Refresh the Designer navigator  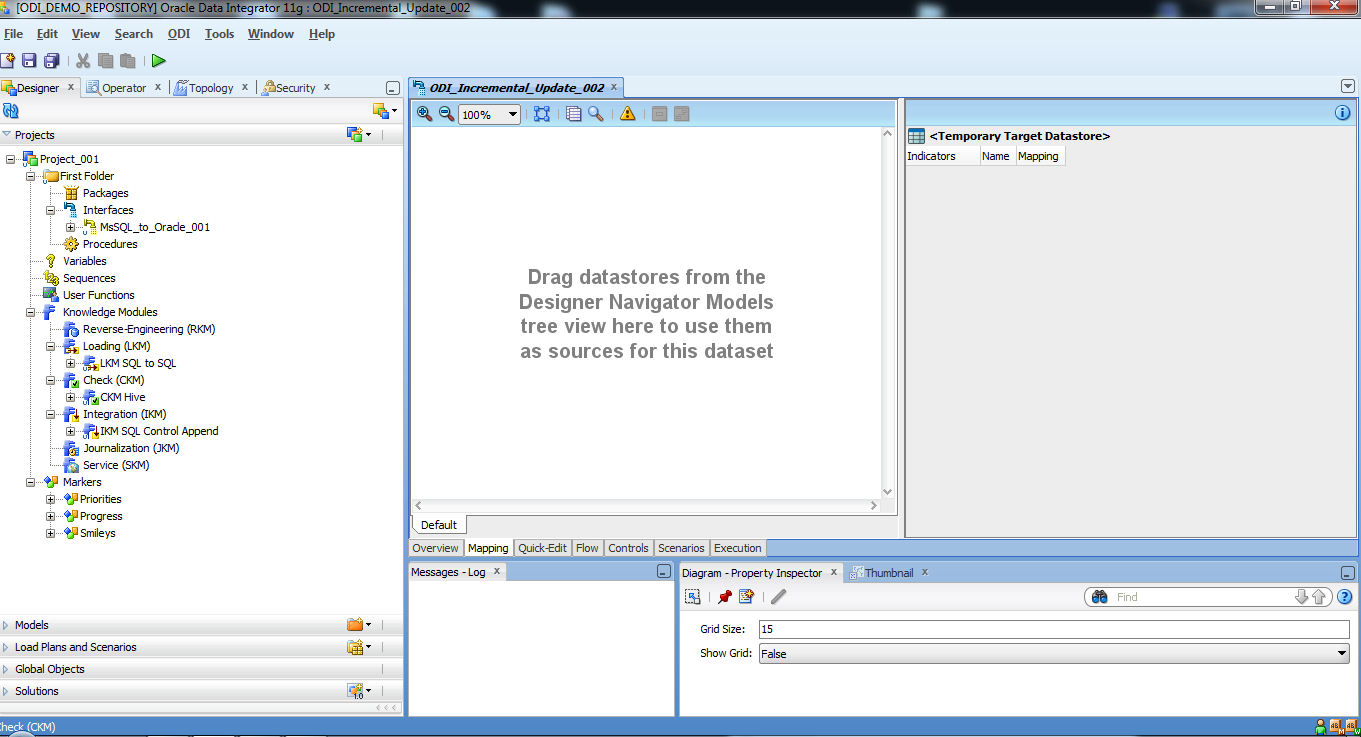click(11, 111)
